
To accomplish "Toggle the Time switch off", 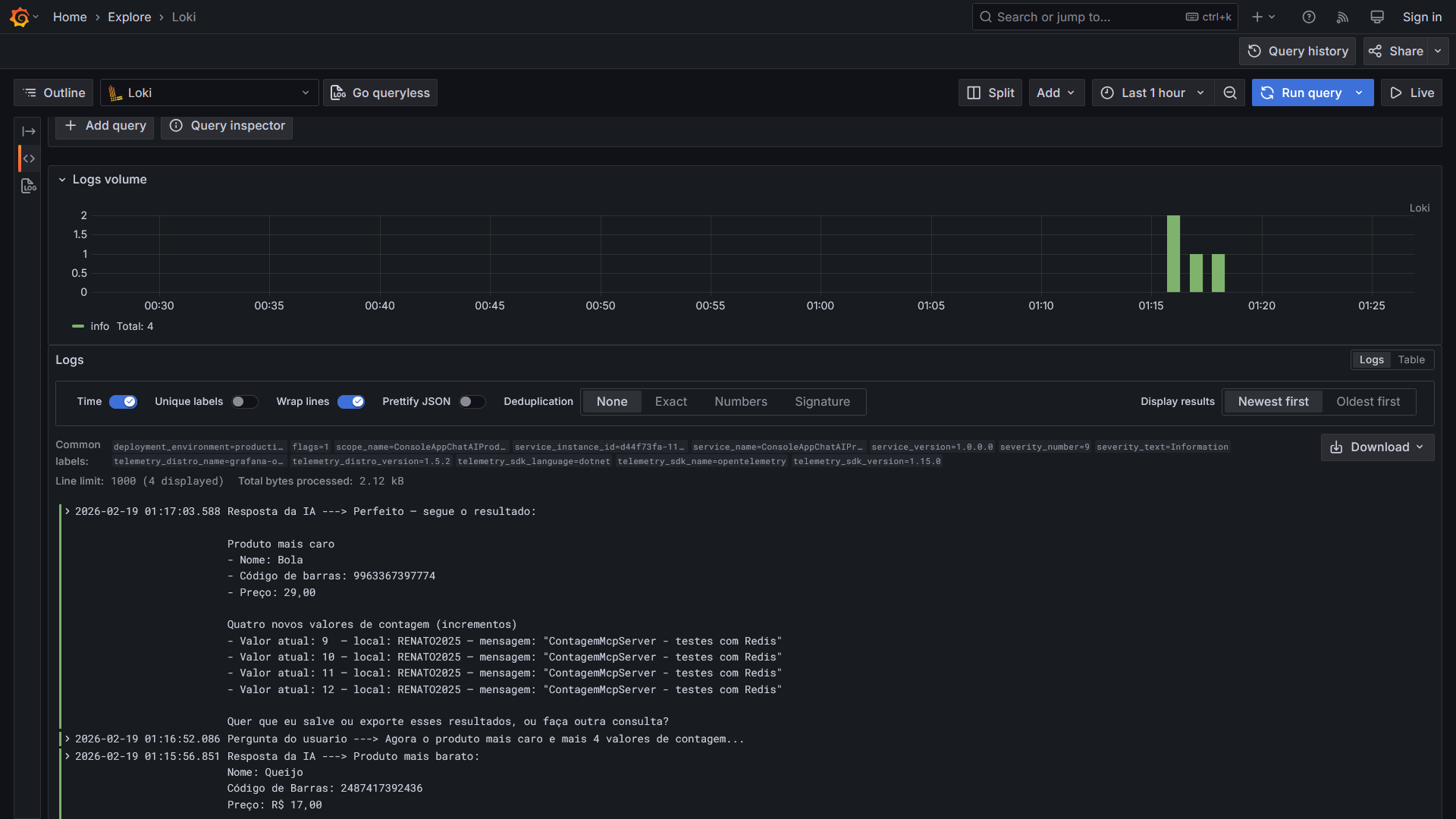I will (x=123, y=402).
